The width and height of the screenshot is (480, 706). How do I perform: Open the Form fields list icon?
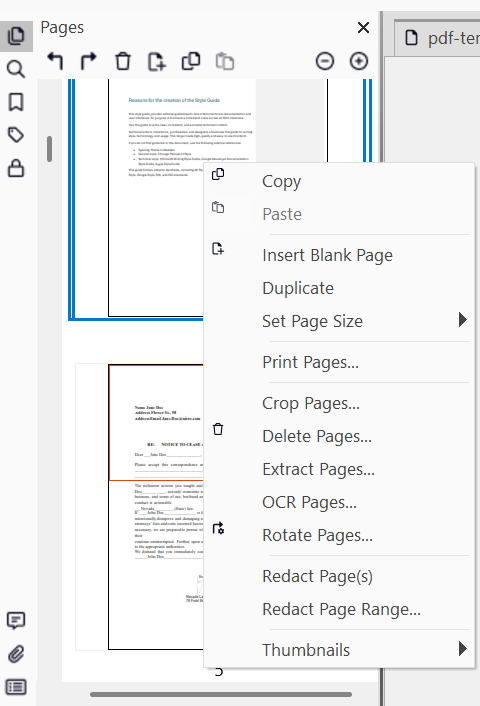click(16, 687)
